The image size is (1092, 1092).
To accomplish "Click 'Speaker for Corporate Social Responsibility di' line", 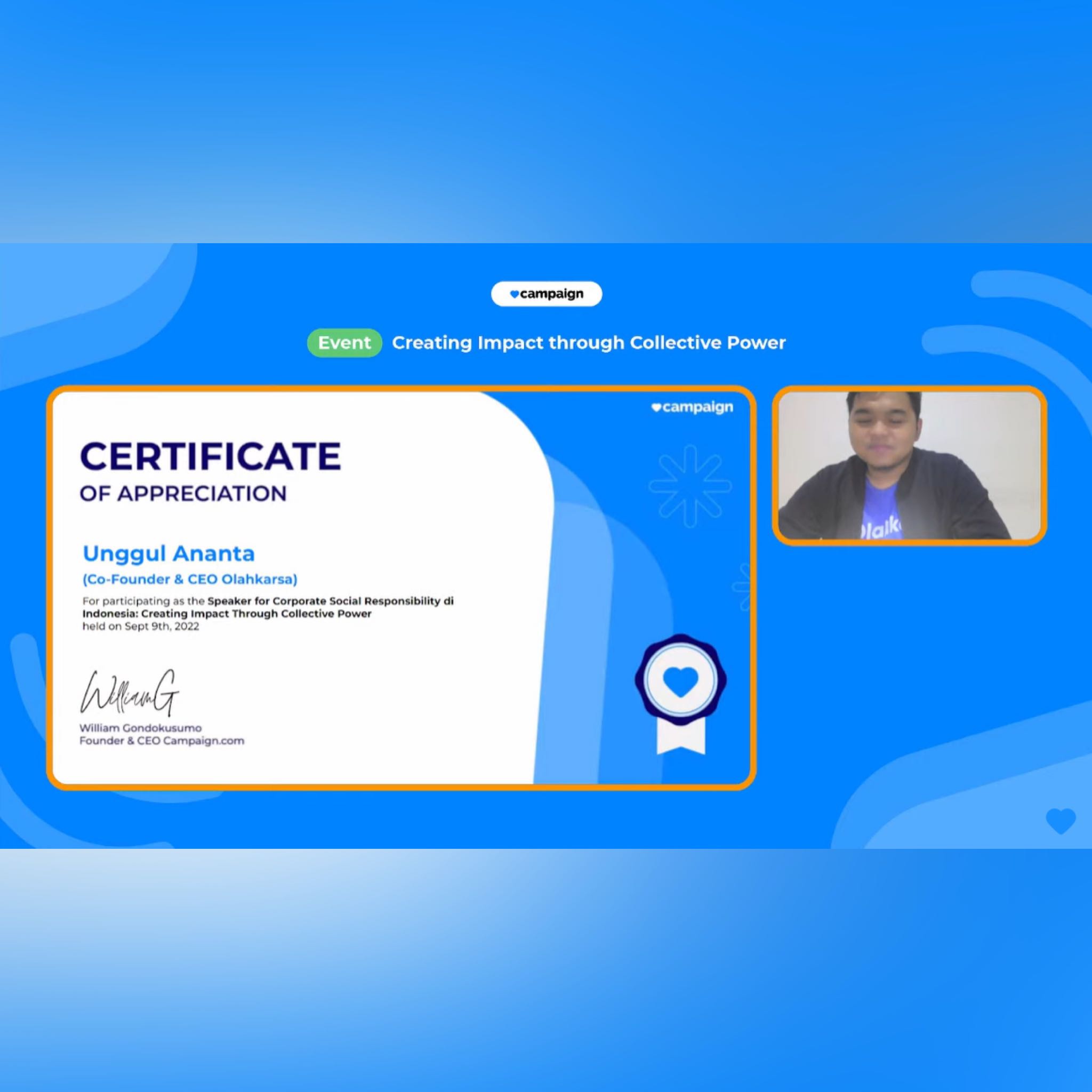I will 331,601.
